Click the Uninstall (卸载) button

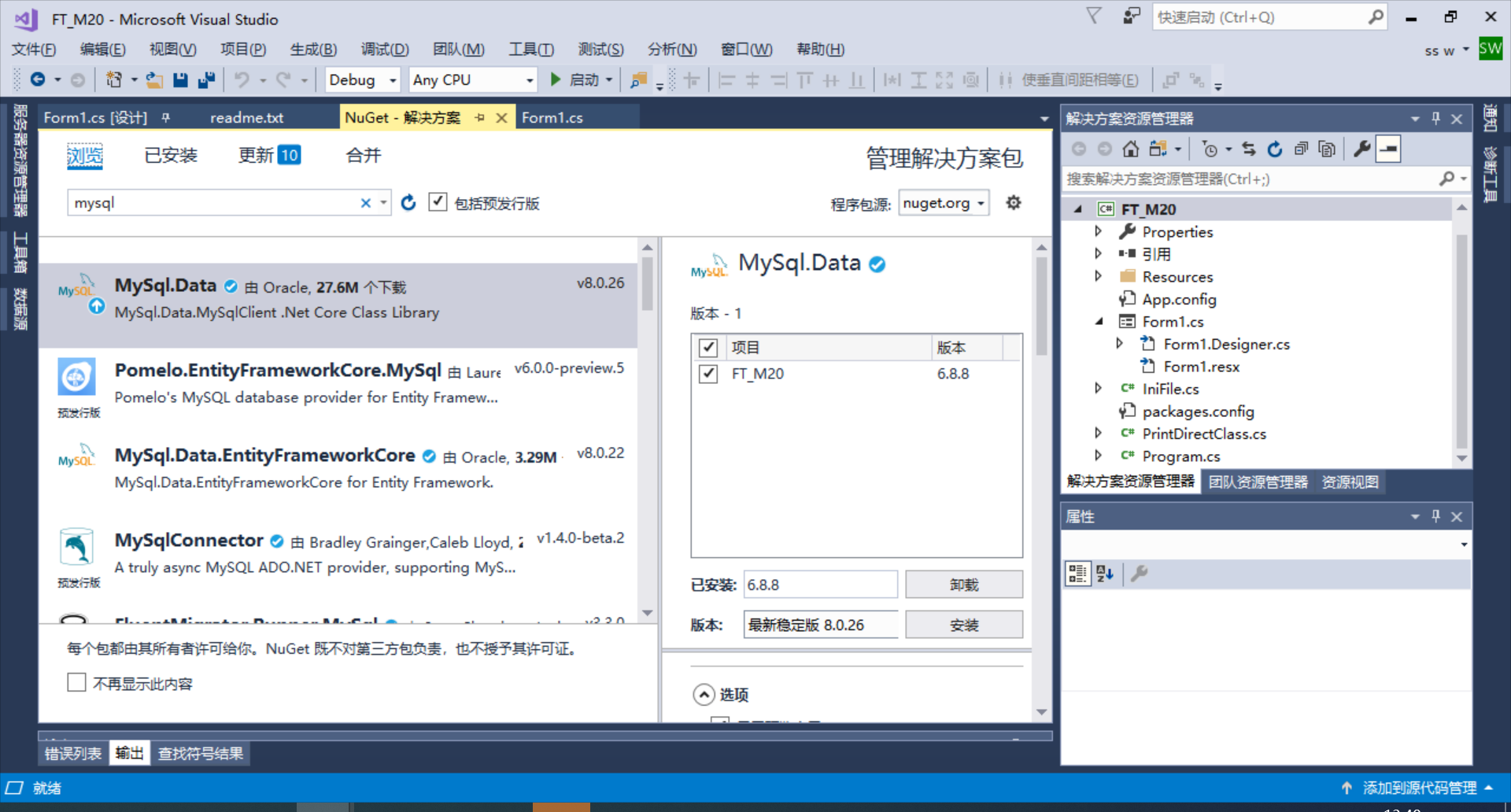tap(964, 585)
